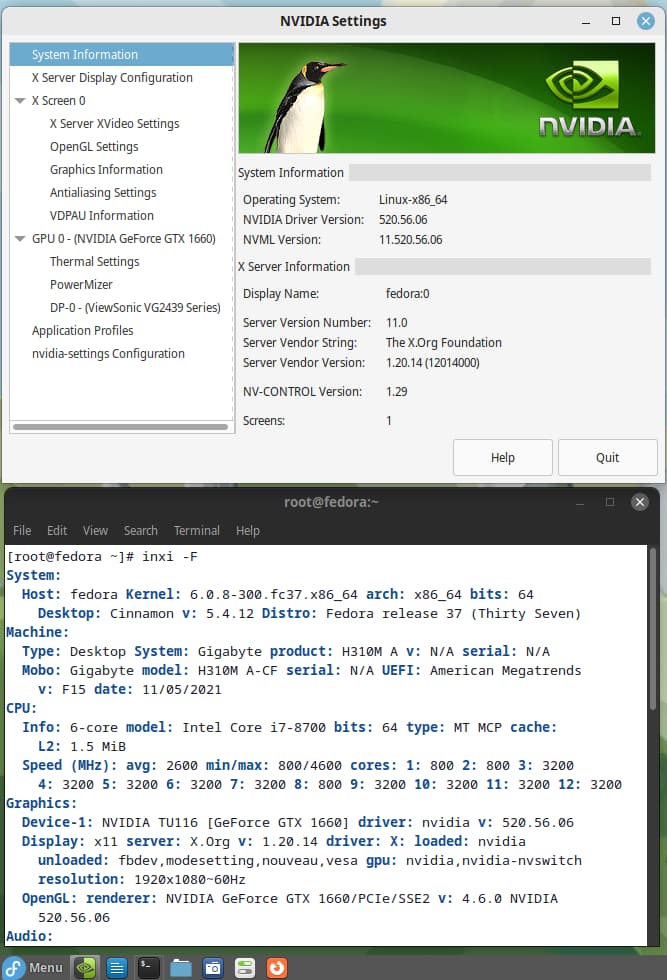
Task: Open X Server XVideo Settings
Action: [x=114, y=124]
